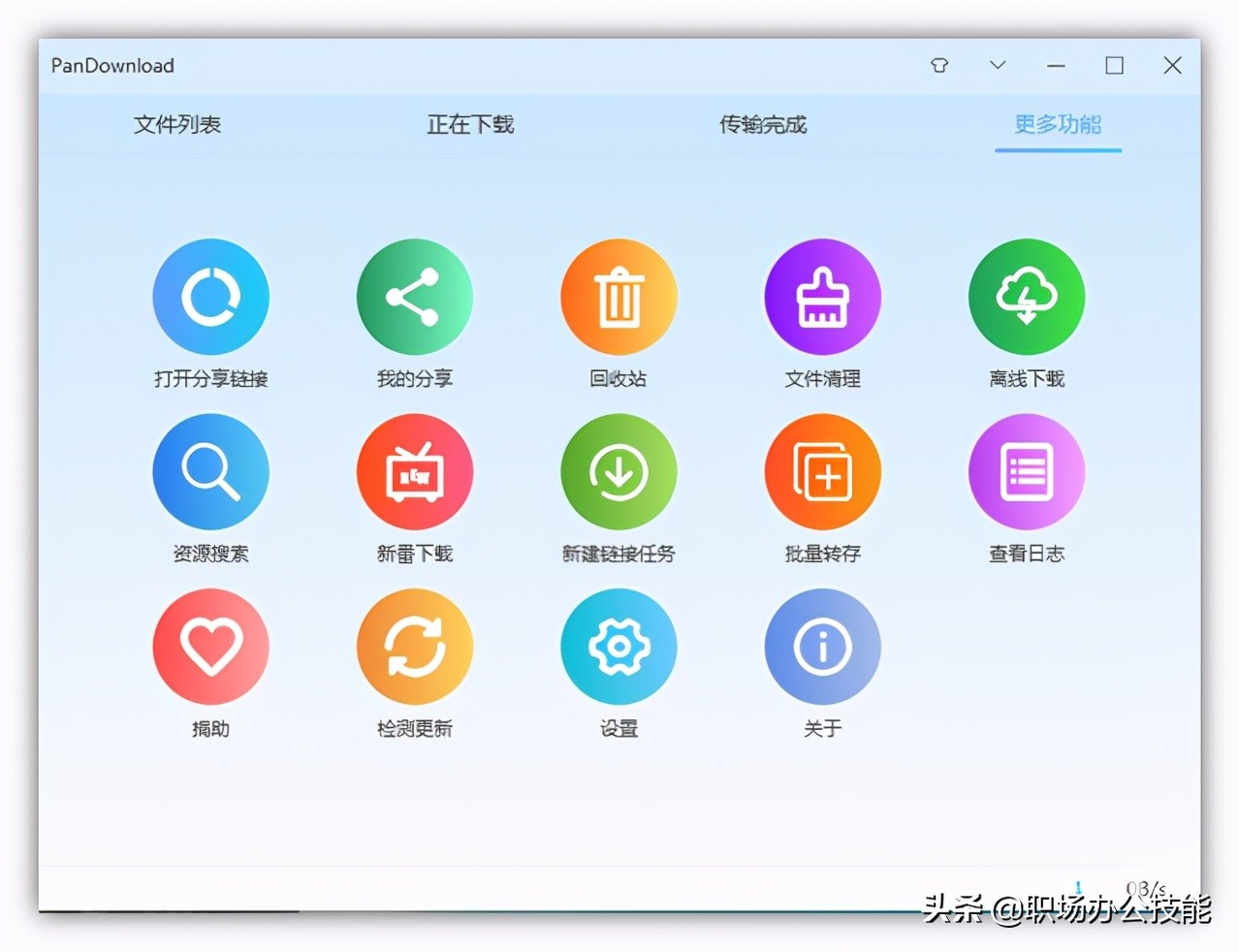
Task: Open the 回收站 recycle bin
Action: [619, 297]
